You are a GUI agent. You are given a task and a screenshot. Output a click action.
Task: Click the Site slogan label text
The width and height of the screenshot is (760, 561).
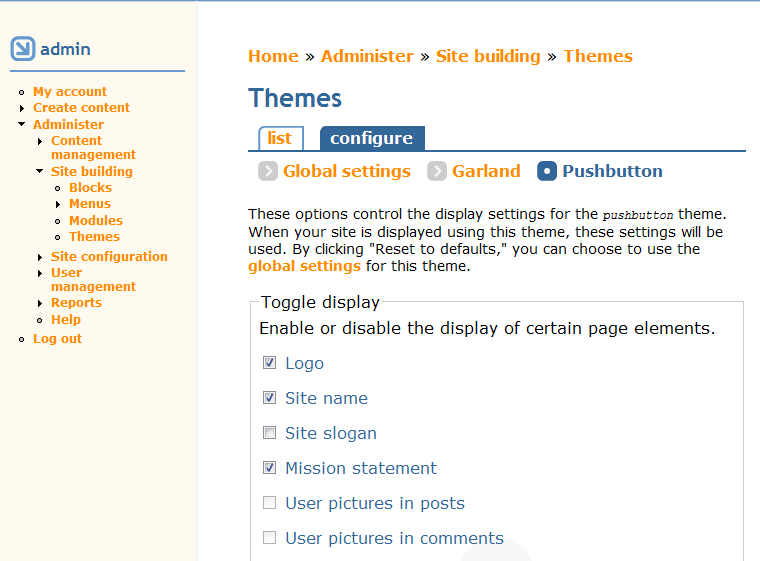point(331,433)
